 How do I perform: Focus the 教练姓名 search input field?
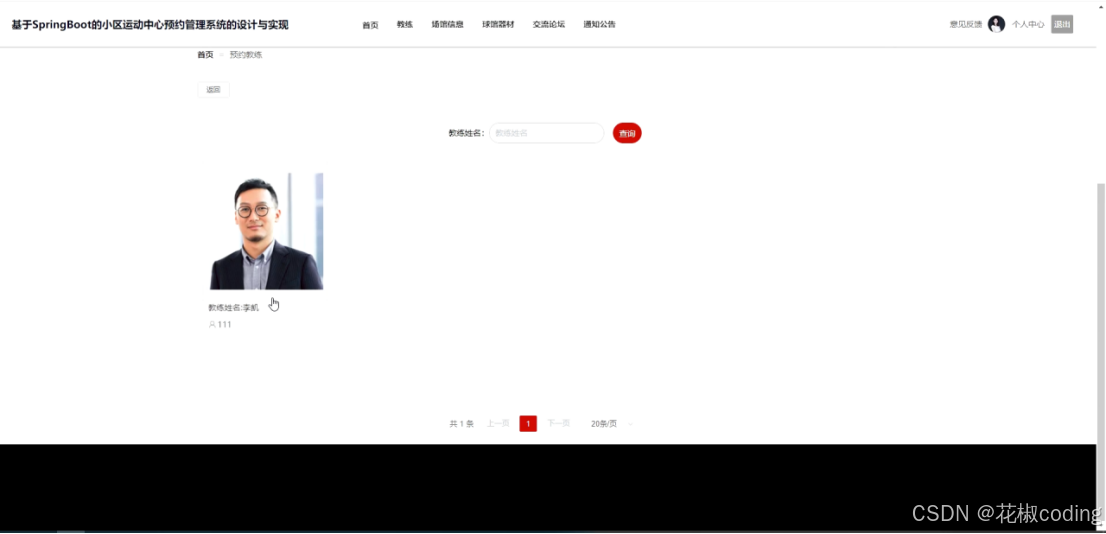pyautogui.click(x=547, y=133)
